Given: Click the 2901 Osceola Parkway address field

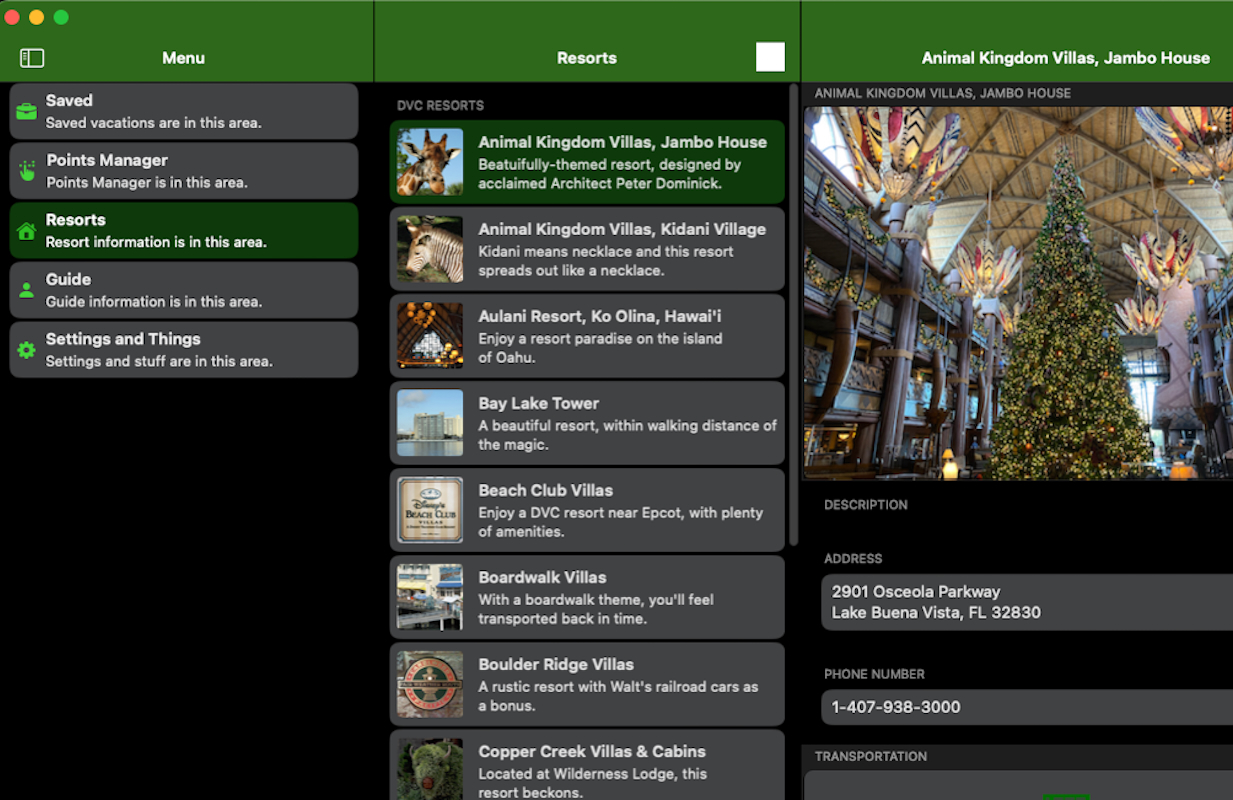Looking at the screenshot, I should click(1027, 602).
